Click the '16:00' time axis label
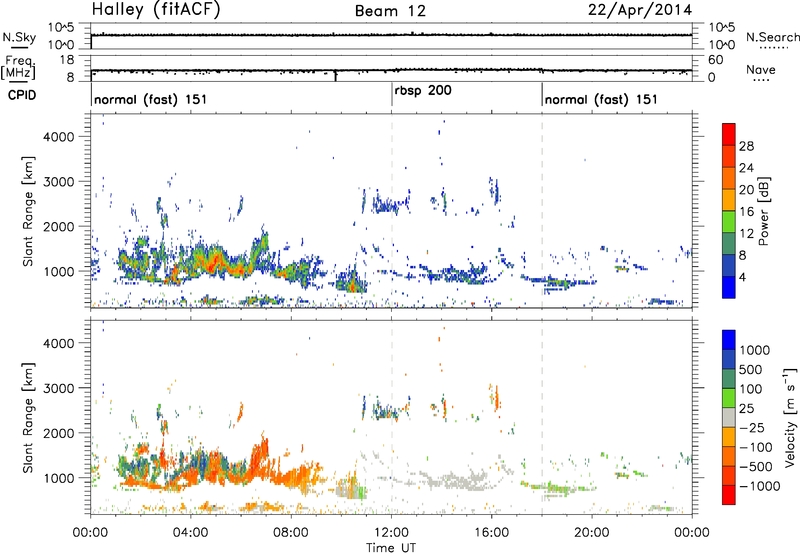The width and height of the screenshot is (800, 554). pos(491,533)
